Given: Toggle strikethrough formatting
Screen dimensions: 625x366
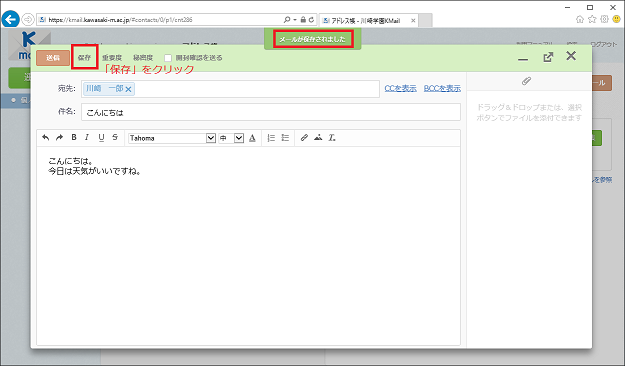Looking at the screenshot, I should pos(115,137).
